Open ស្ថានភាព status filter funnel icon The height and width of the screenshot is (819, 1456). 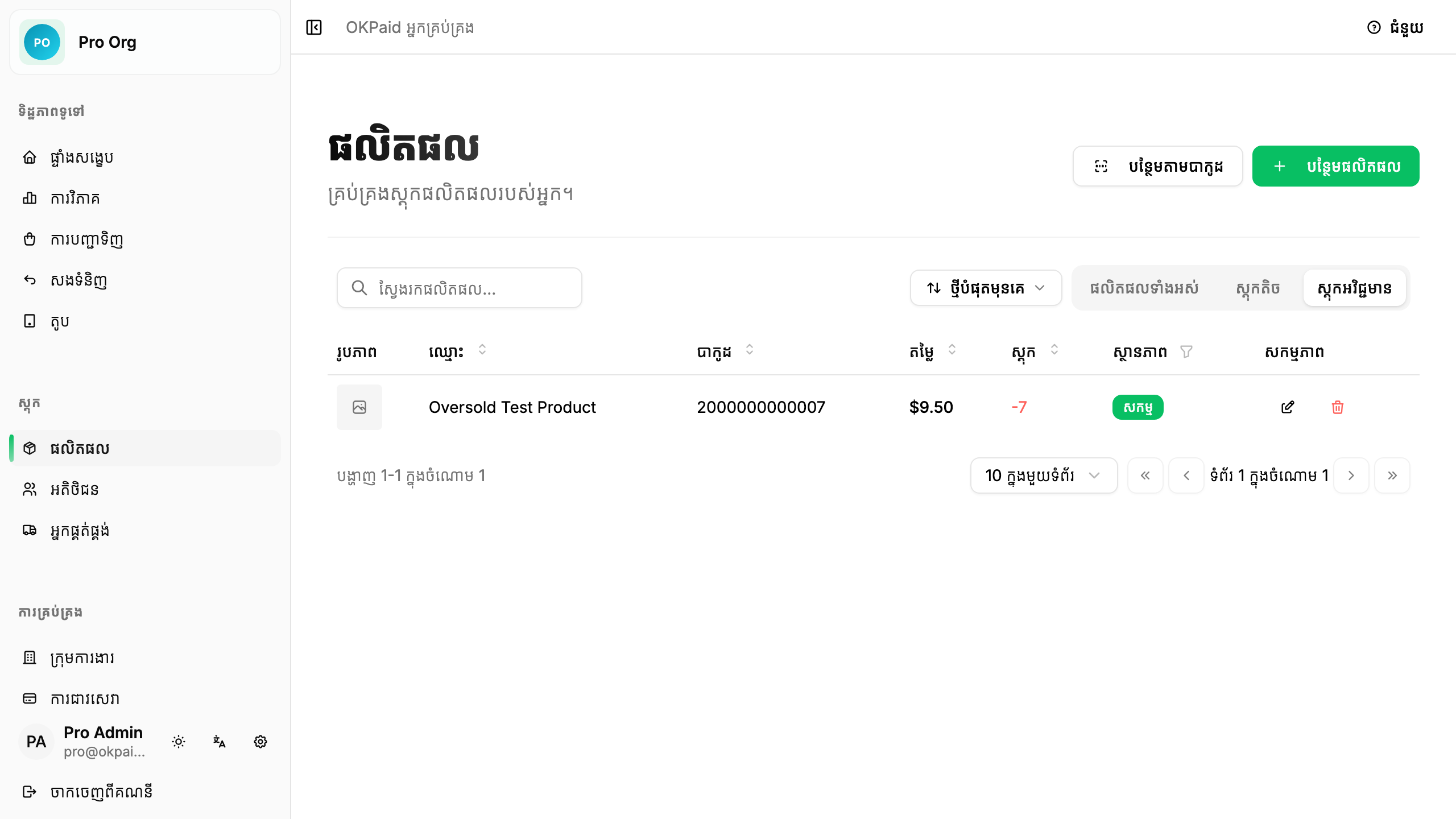click(1186, 351)
